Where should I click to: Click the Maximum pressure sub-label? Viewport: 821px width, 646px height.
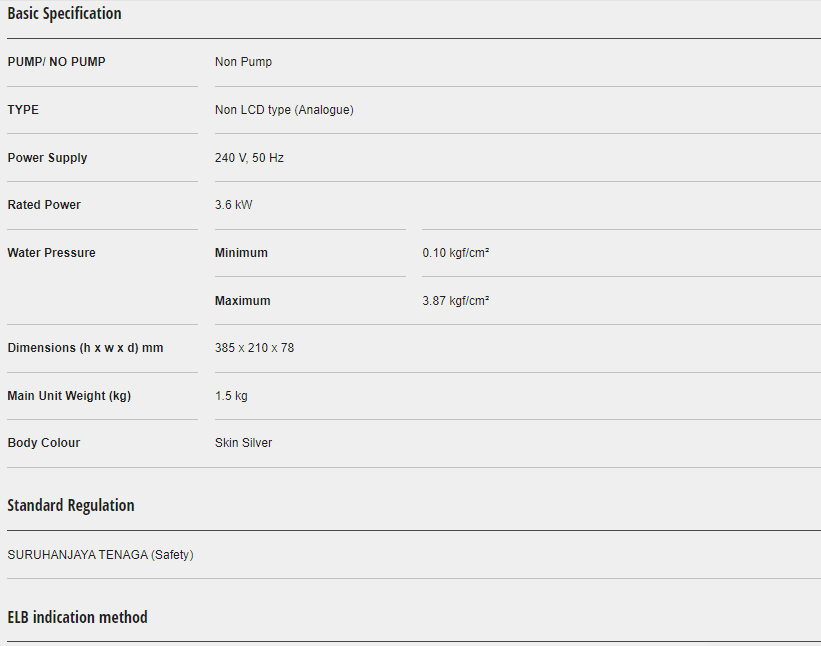(x=242, y=301)
